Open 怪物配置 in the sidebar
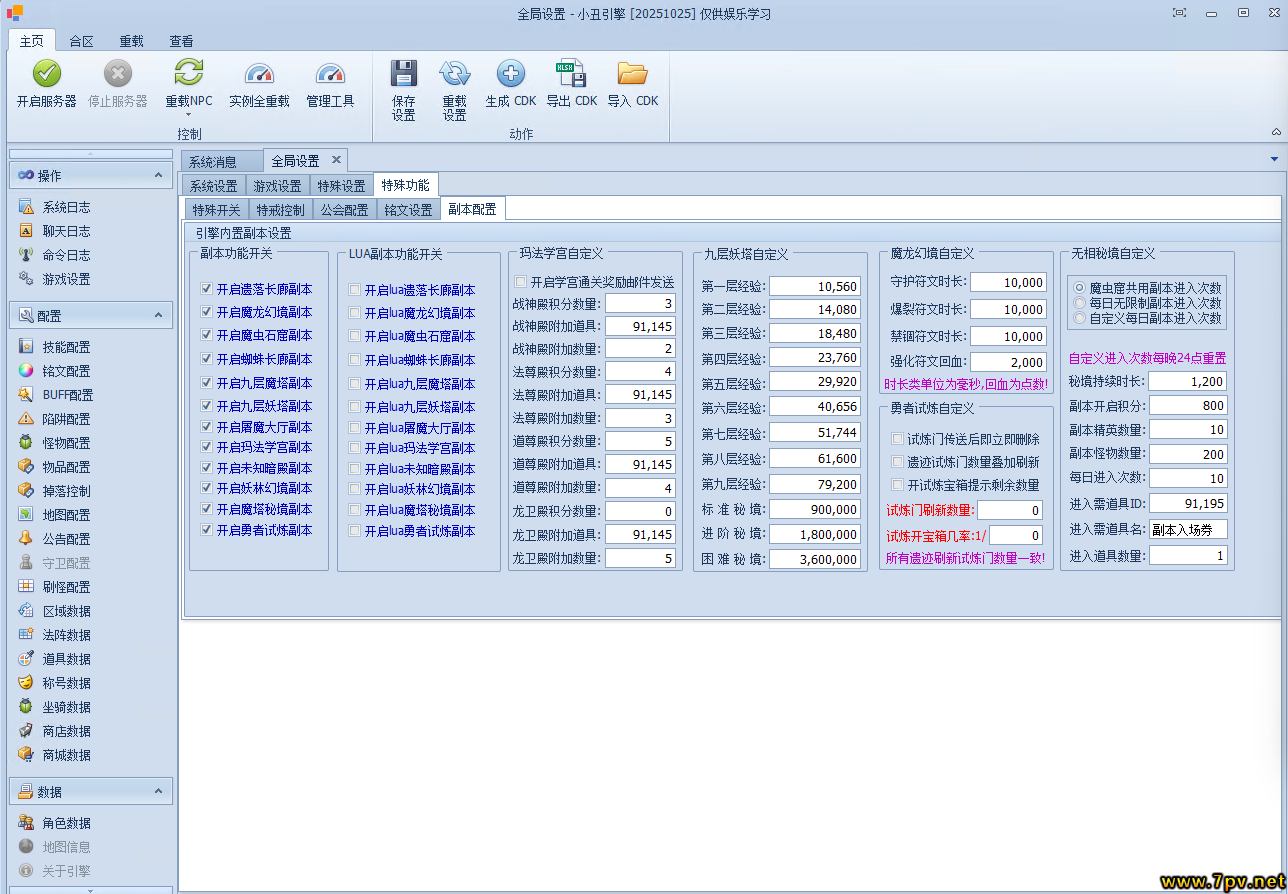The image size is (1288, 894). [x=66, y=443]
